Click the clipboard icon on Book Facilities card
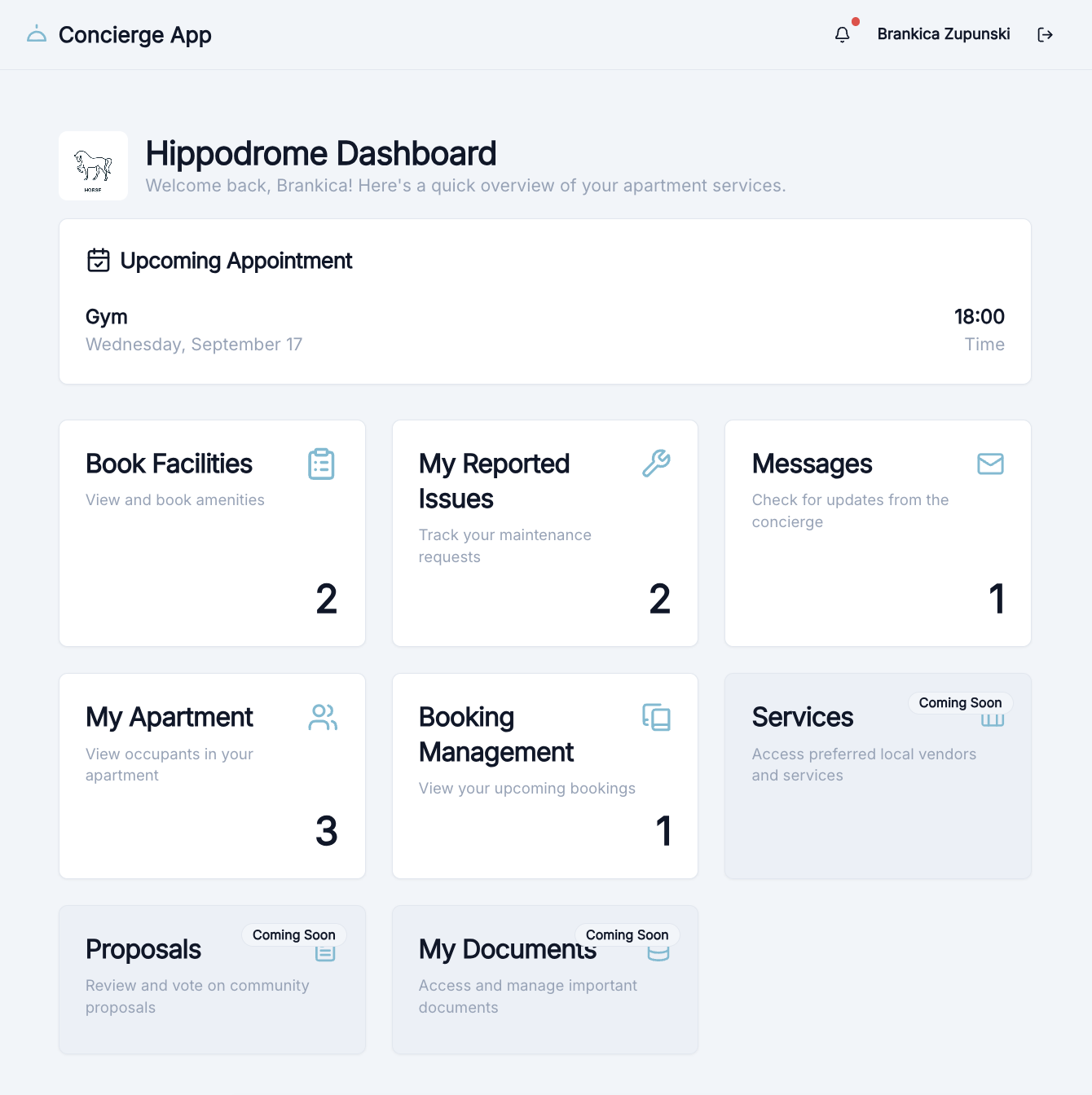The width and height of the screenshot is (1092, 1095). pyautogui.click(x=321, y=464)
